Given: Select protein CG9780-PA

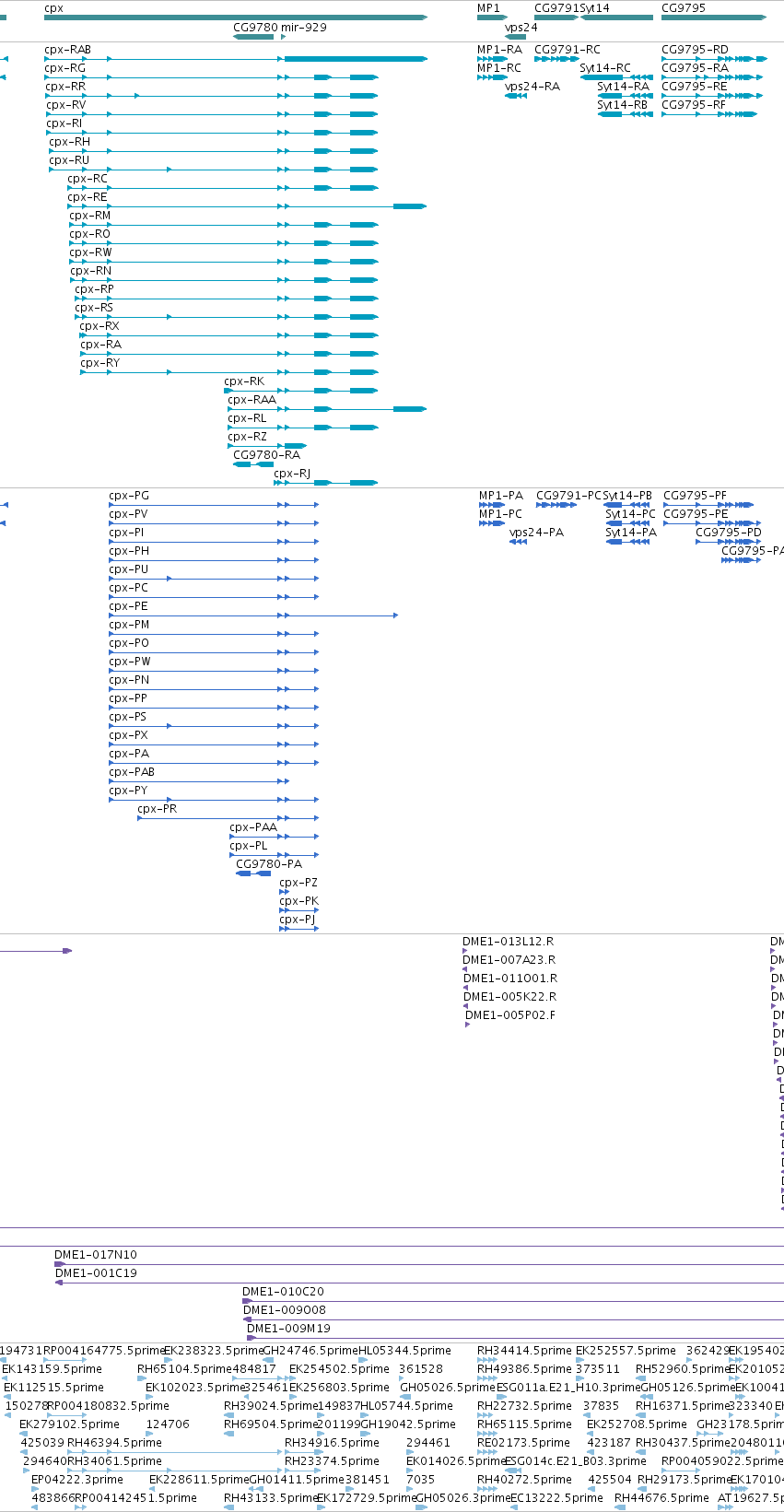Looking at the screenshot, I should 269,864.
